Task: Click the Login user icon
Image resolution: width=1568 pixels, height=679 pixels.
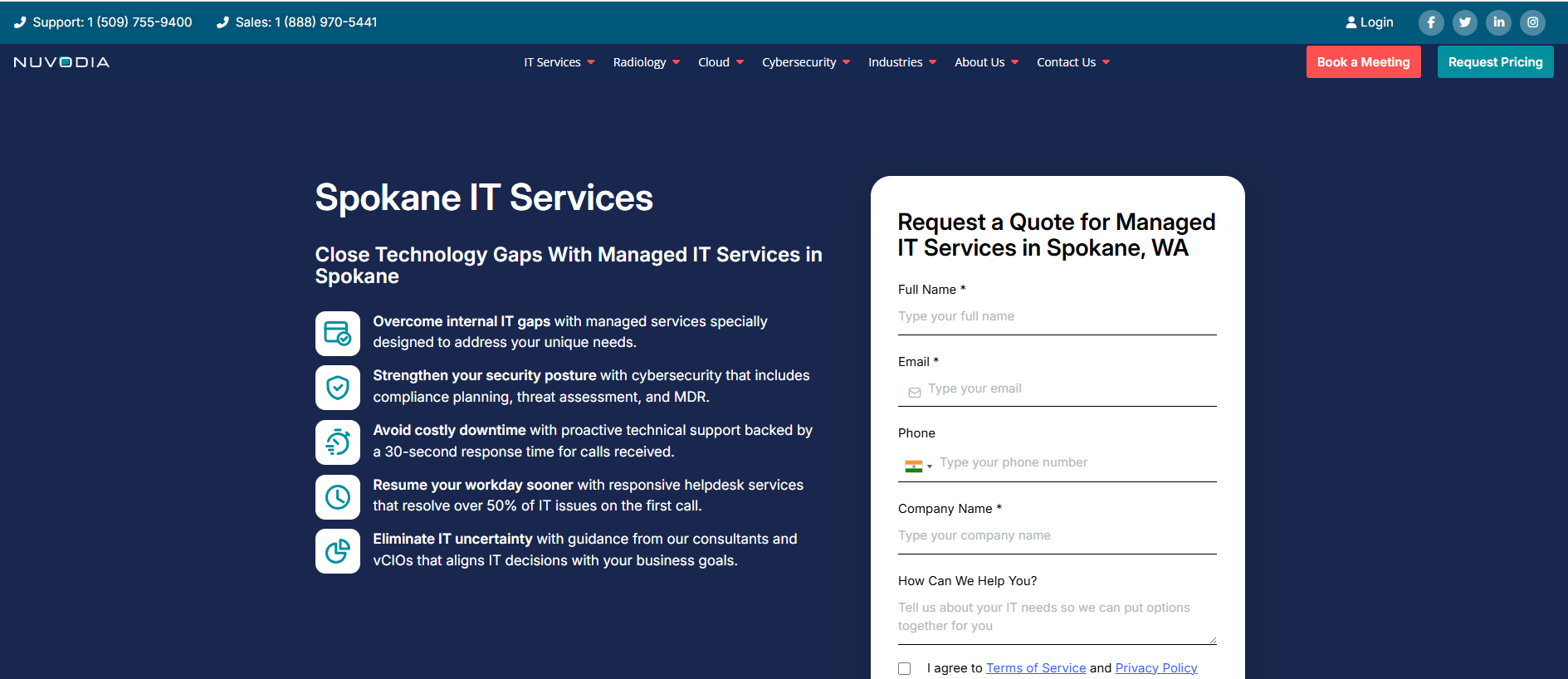Action: pyautogui.click(x=1351, y=22)
